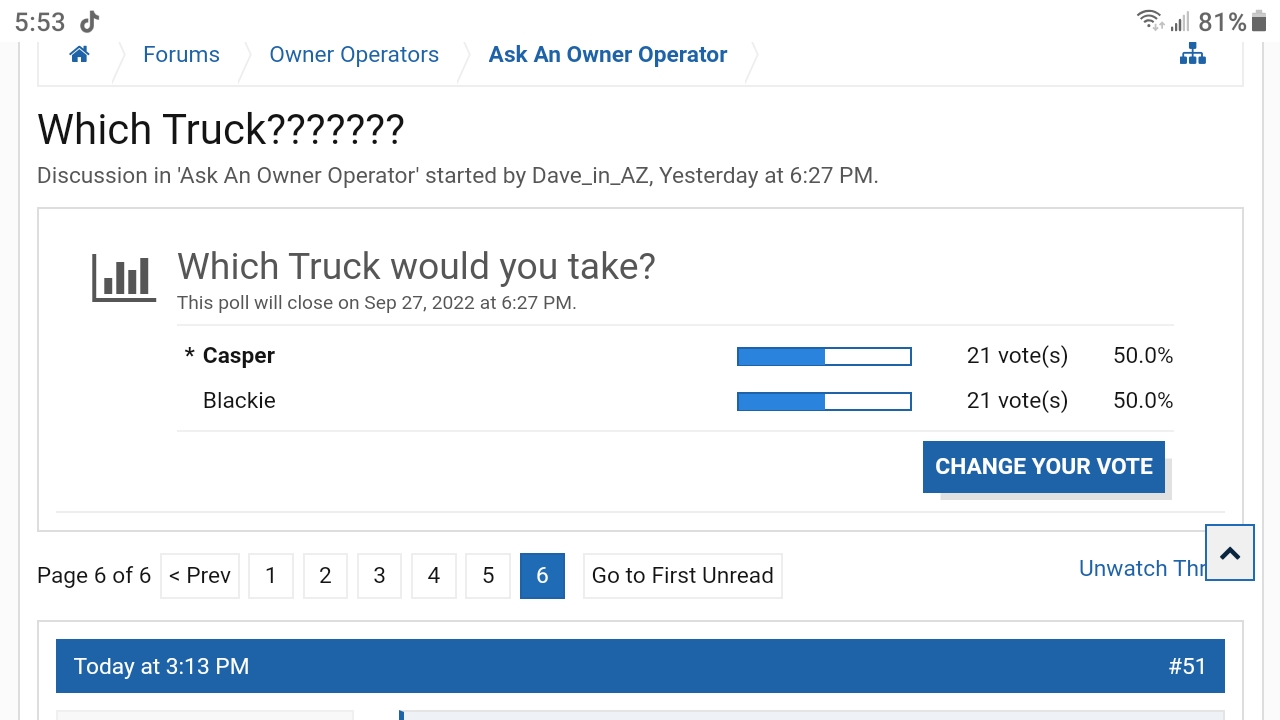Go to the forum home icon
The image size is (1280, 720).
click(79, 55)
